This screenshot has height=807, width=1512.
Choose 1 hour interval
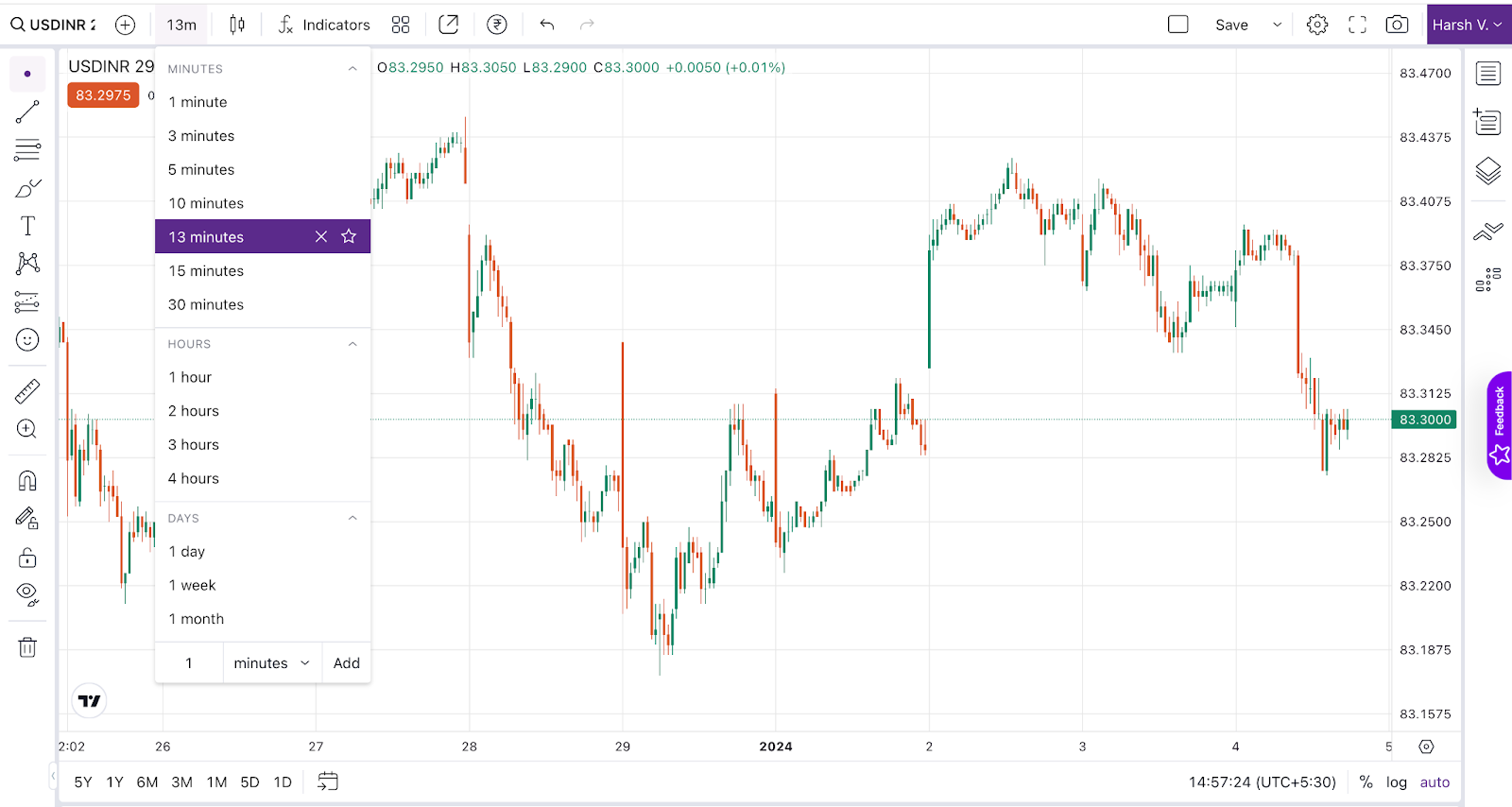tap(263, 377)
